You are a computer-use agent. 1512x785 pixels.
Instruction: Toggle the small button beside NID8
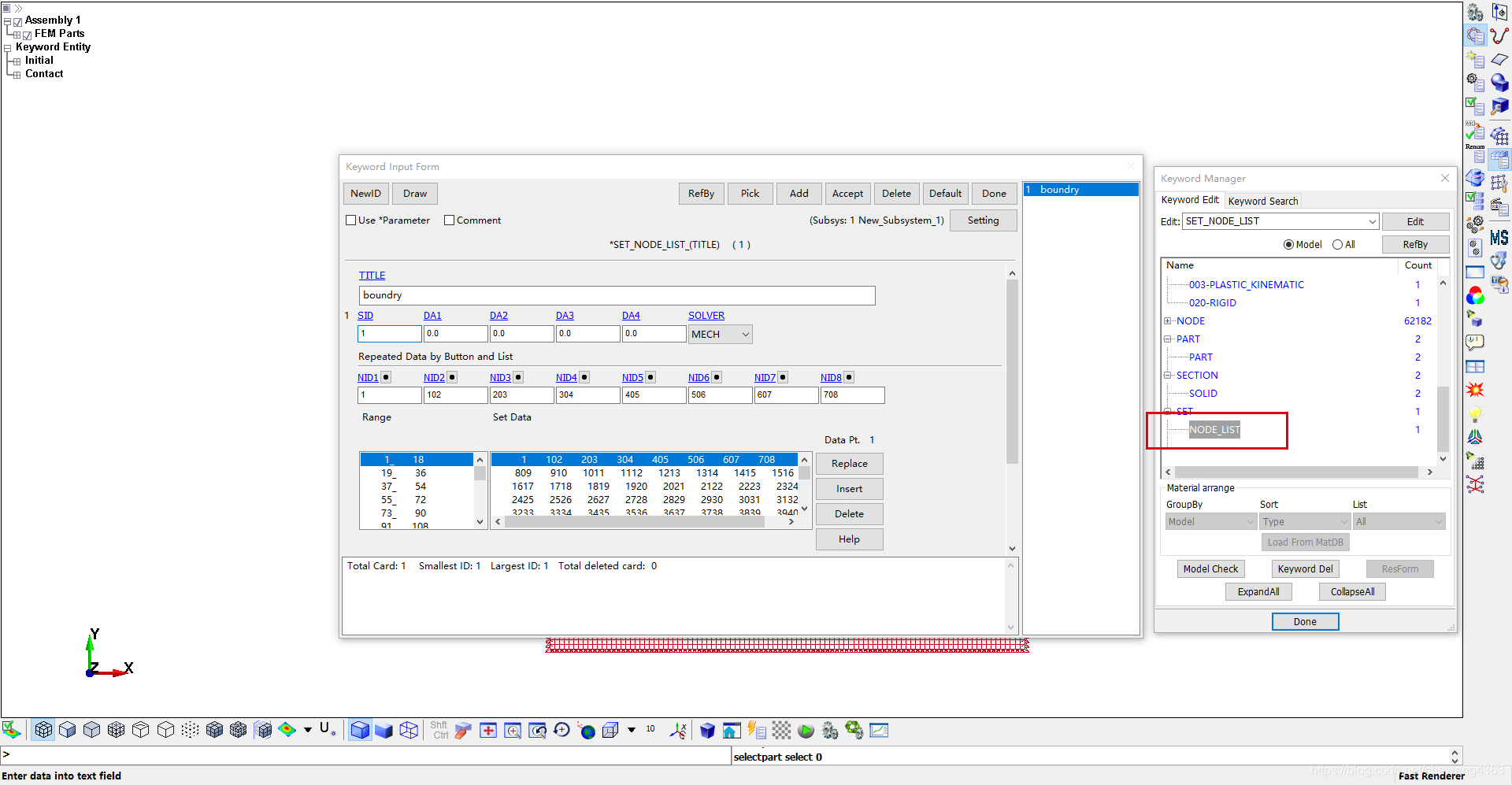pyautogui.click(x=849, y=377)
